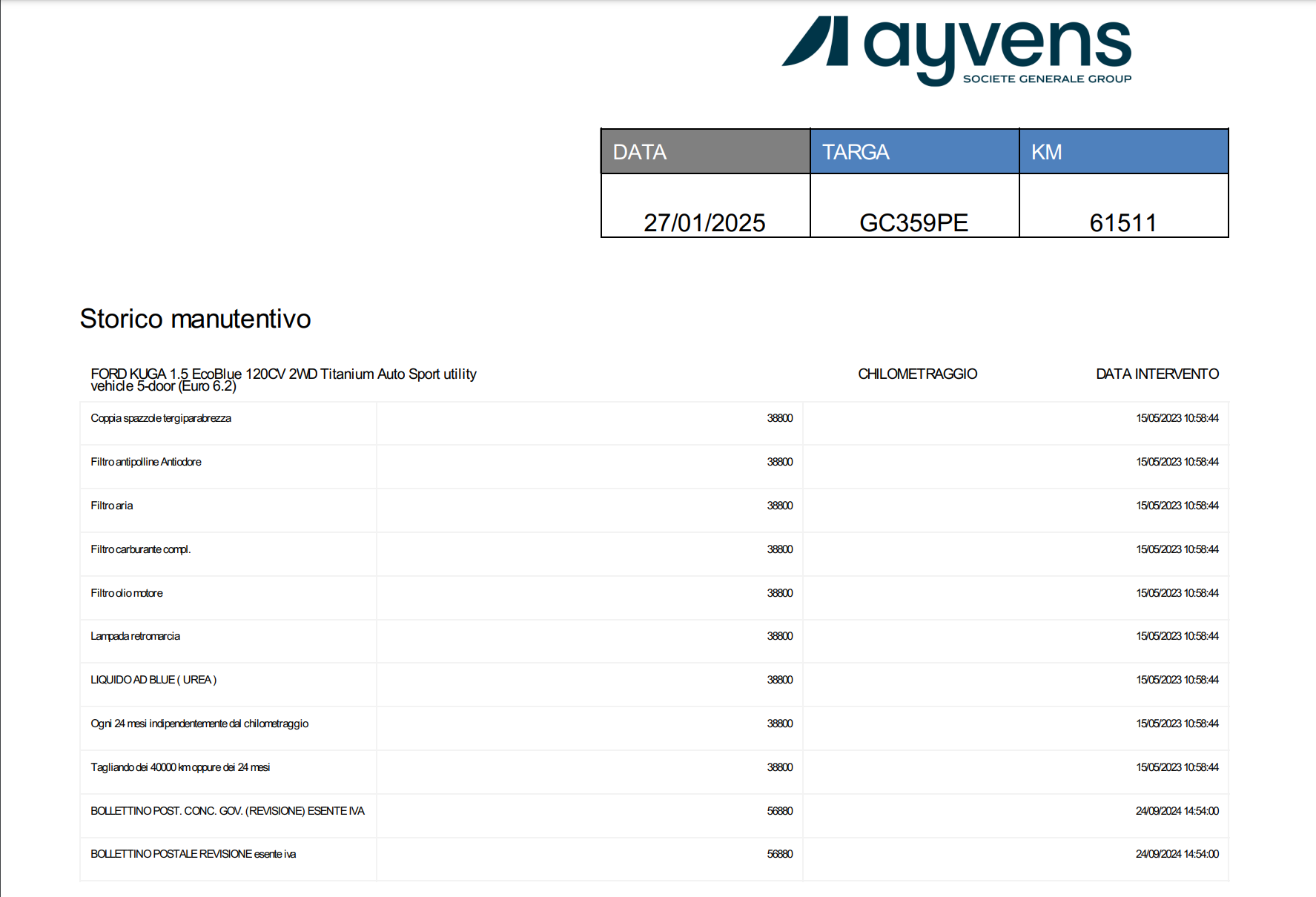Image resolution: width=1316 pixels, height=897 pixels.
Task: Click 38800 in Filtro aria row
Action: (780, 506)
